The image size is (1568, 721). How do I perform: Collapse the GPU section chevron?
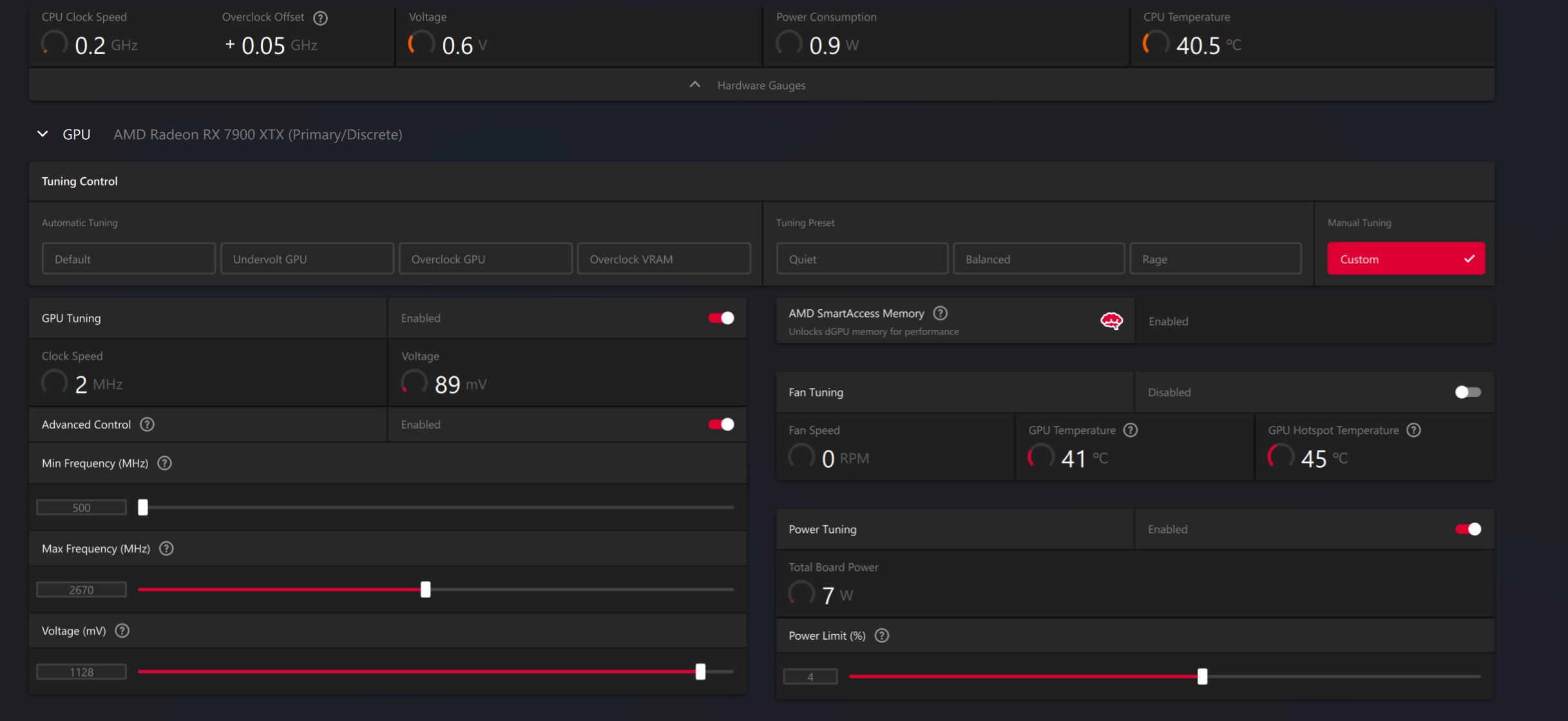click(43, 134)
